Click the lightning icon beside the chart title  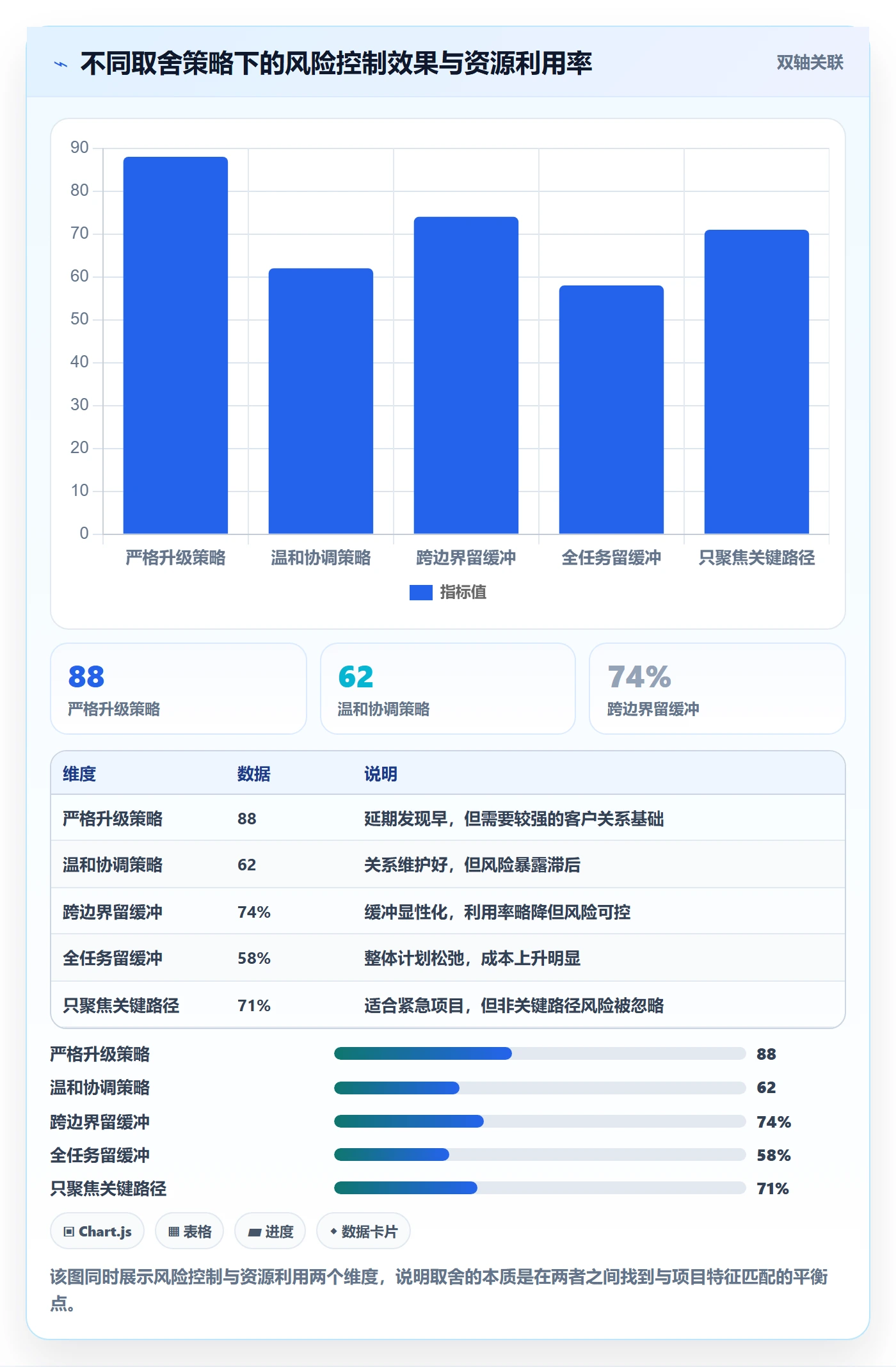point(61,64)
